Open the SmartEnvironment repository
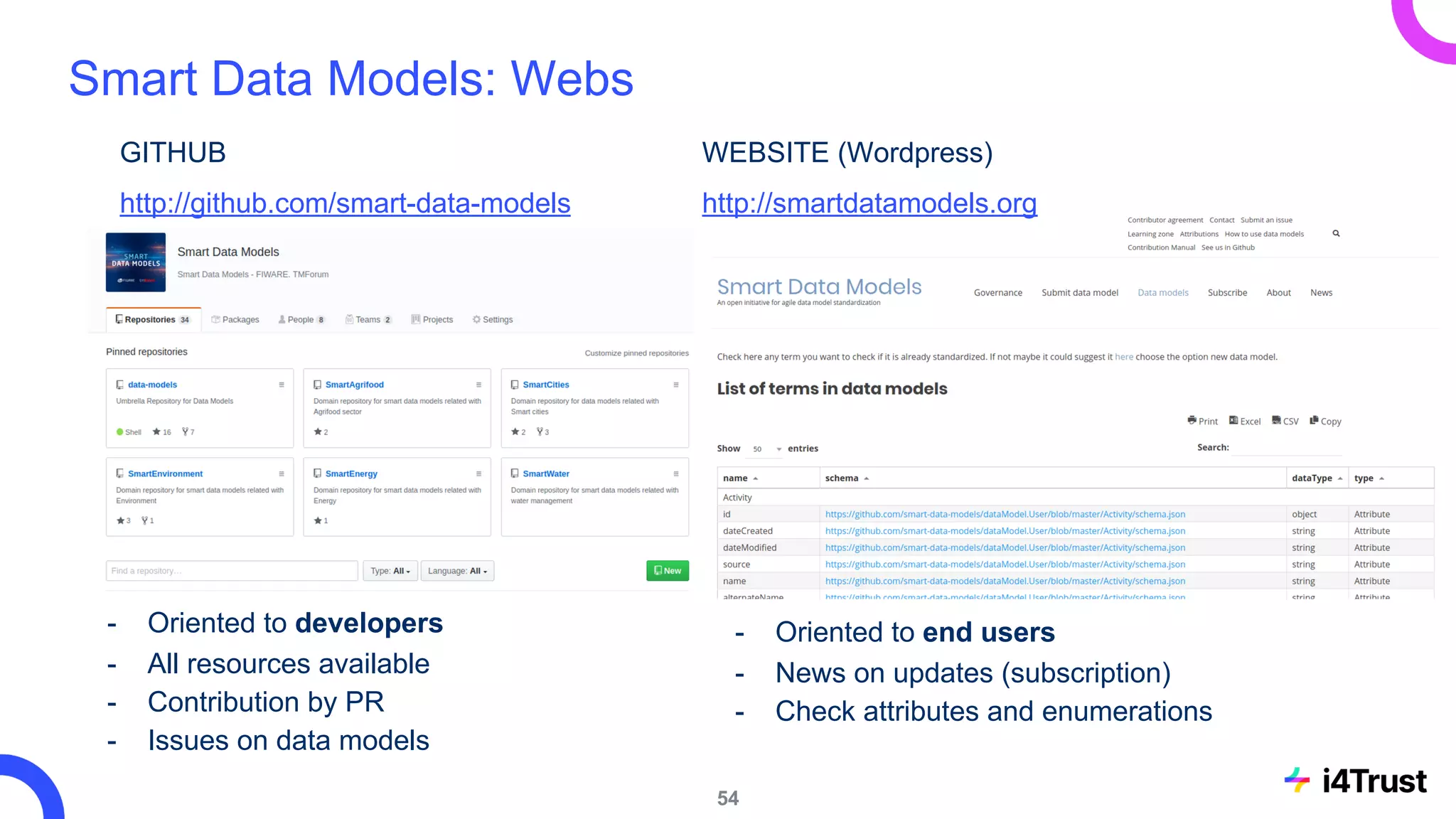 click(165, 474)
